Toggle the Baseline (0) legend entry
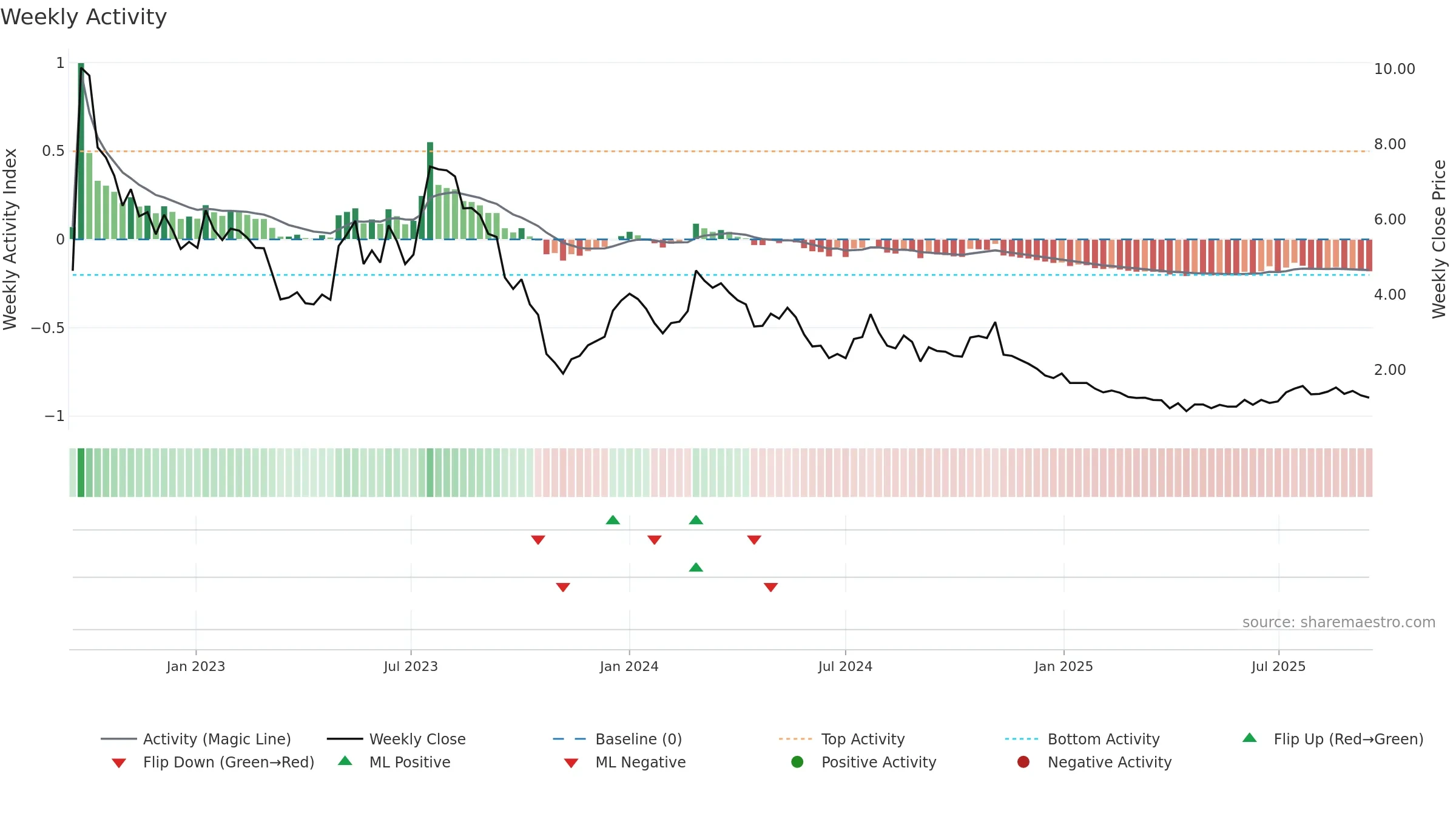The height and width of the screenshot is (819, 1456). point(618,739)
